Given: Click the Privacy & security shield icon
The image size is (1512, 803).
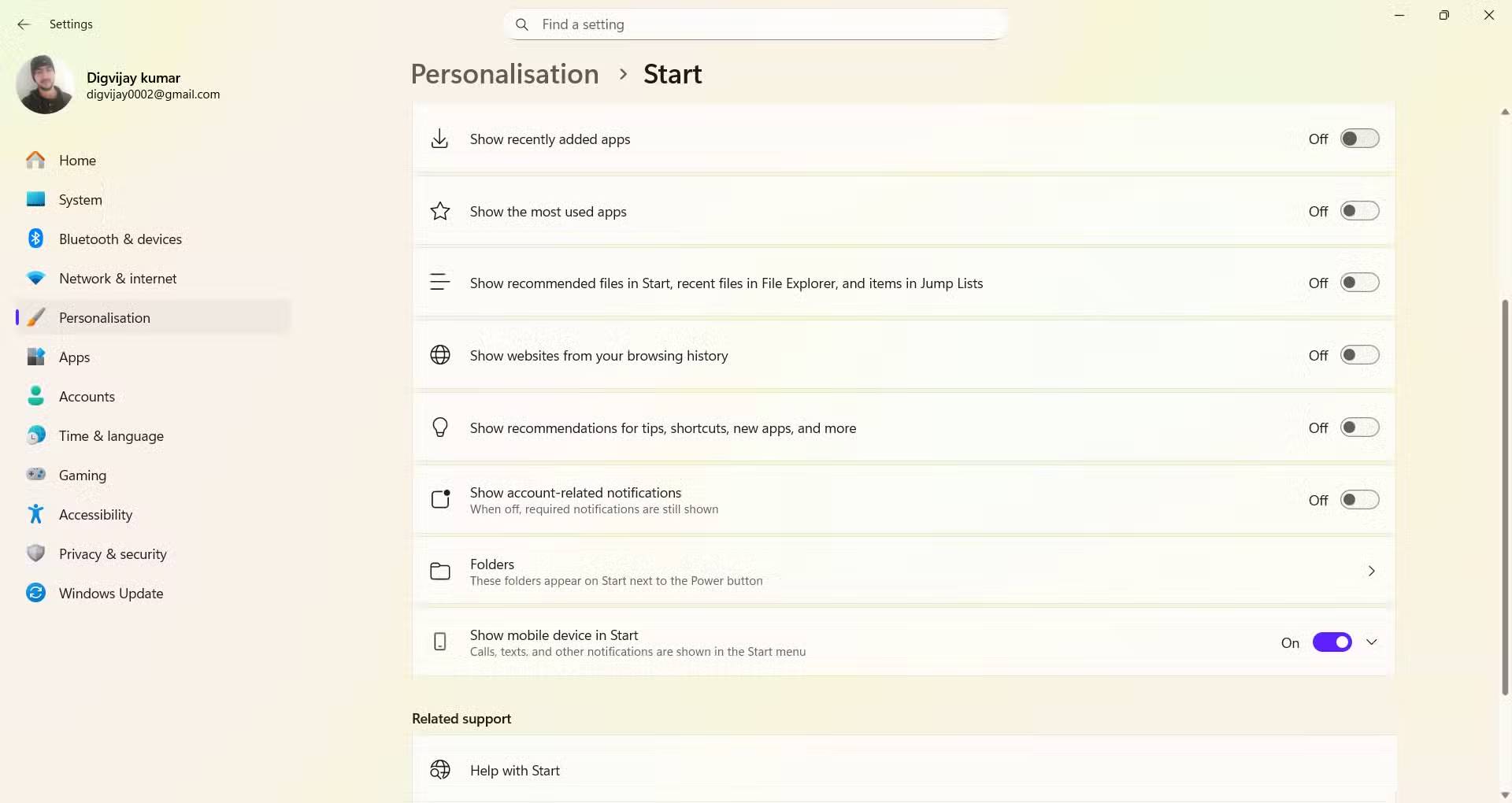Looking at the screenshot, I should [x=35, y=553].
